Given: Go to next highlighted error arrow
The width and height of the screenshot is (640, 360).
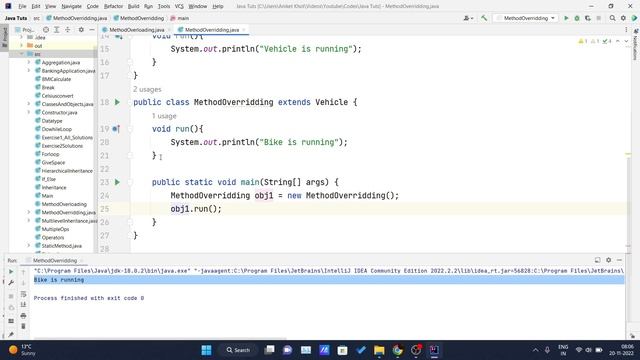Looking at the screenshot, I should pos(626,41).
